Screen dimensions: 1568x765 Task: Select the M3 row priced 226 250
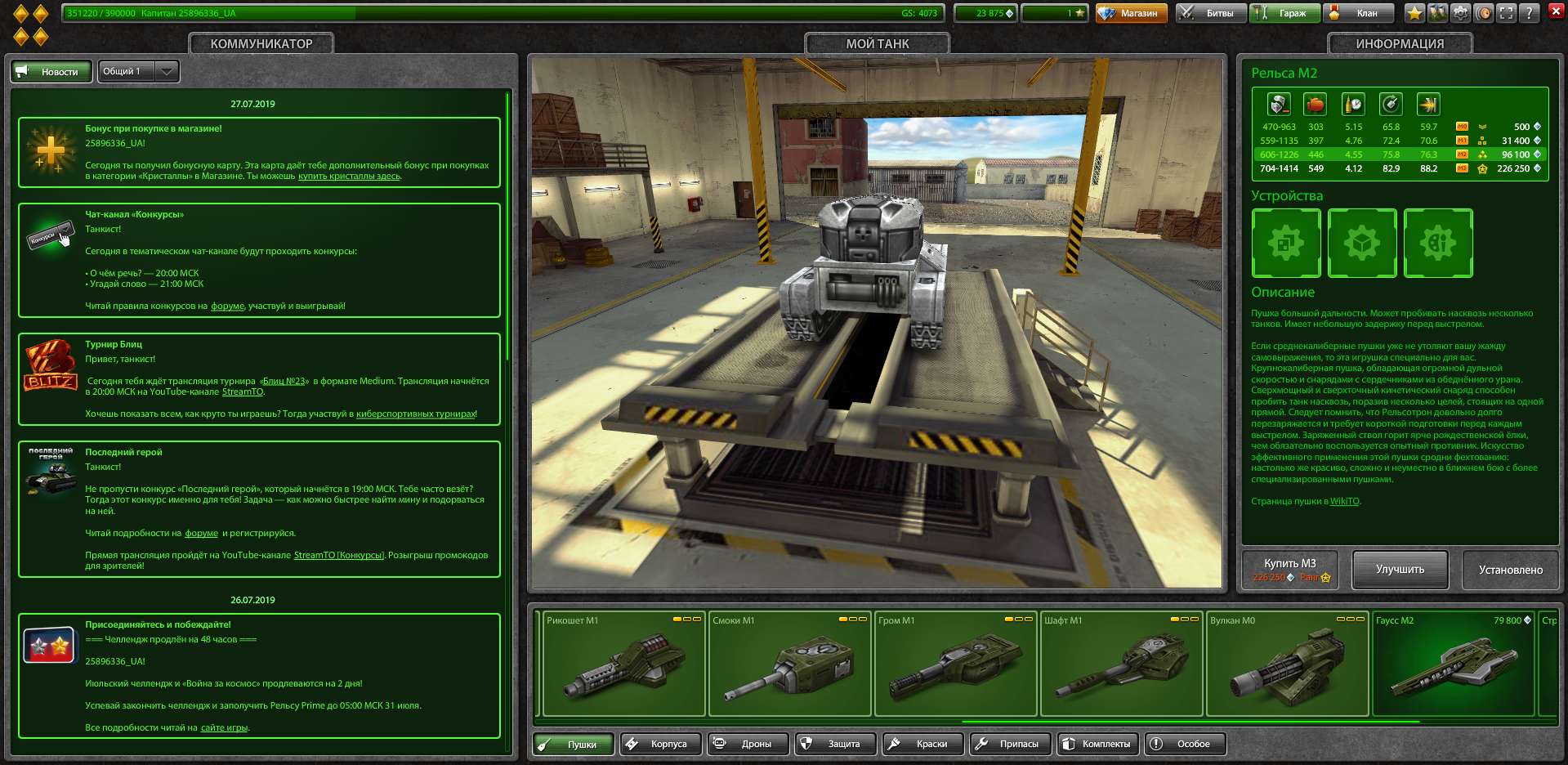(1400, 168)
